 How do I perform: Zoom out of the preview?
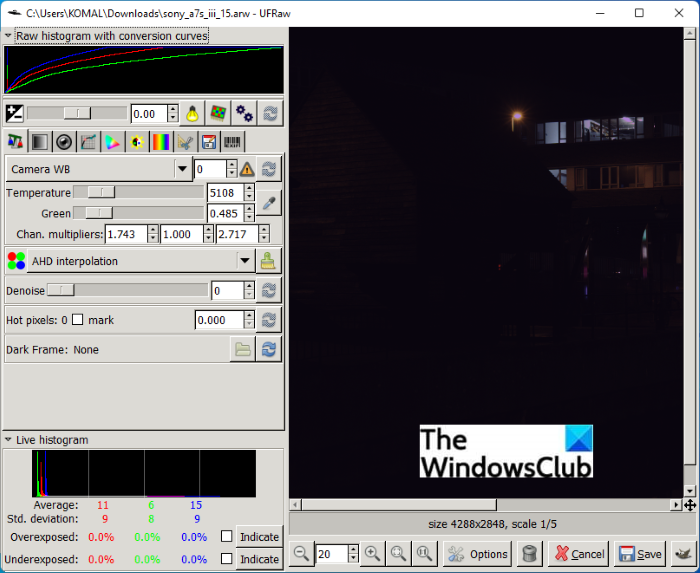[301, 554]
